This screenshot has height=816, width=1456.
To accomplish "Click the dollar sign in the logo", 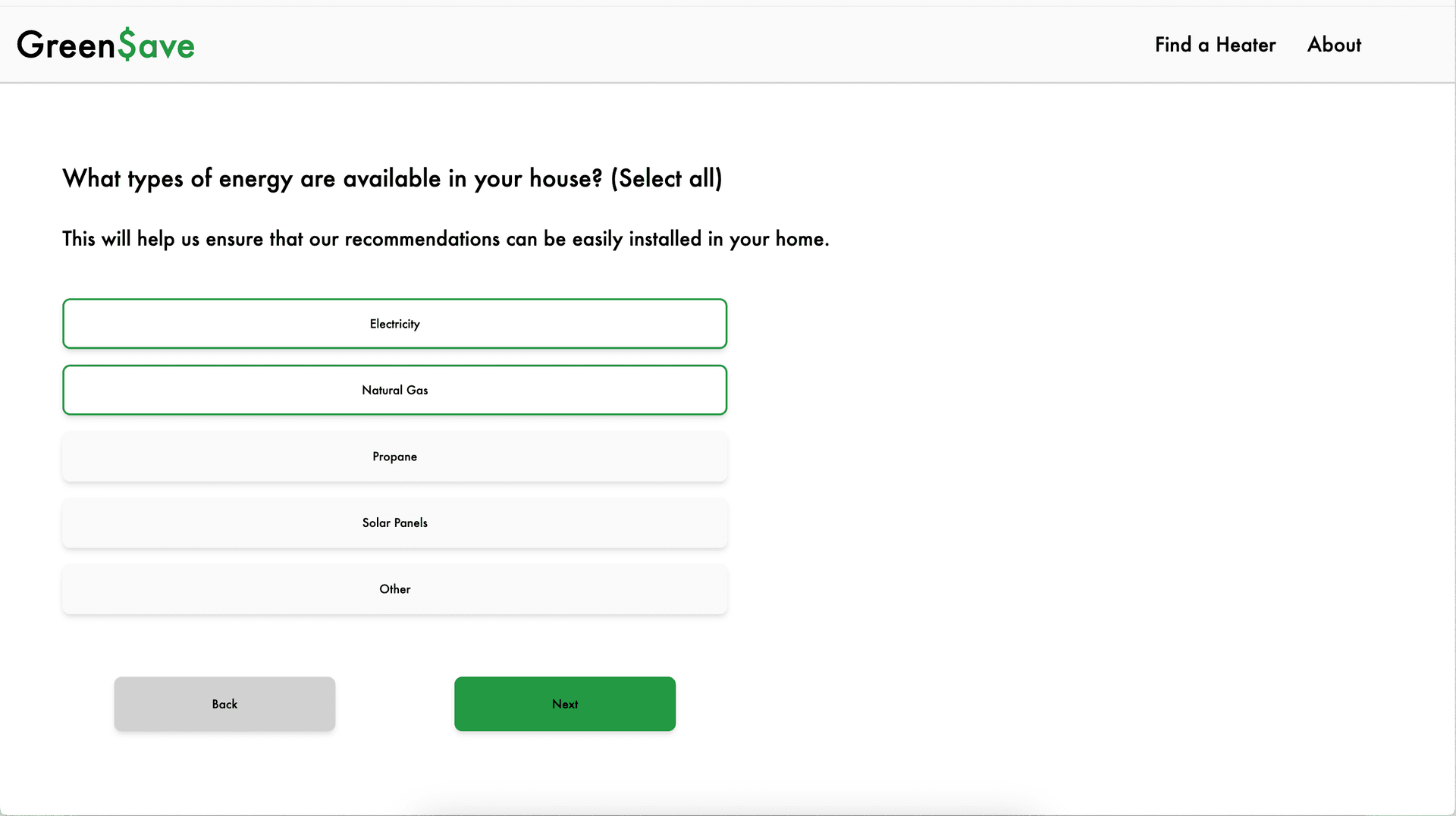I will point(127,45).
